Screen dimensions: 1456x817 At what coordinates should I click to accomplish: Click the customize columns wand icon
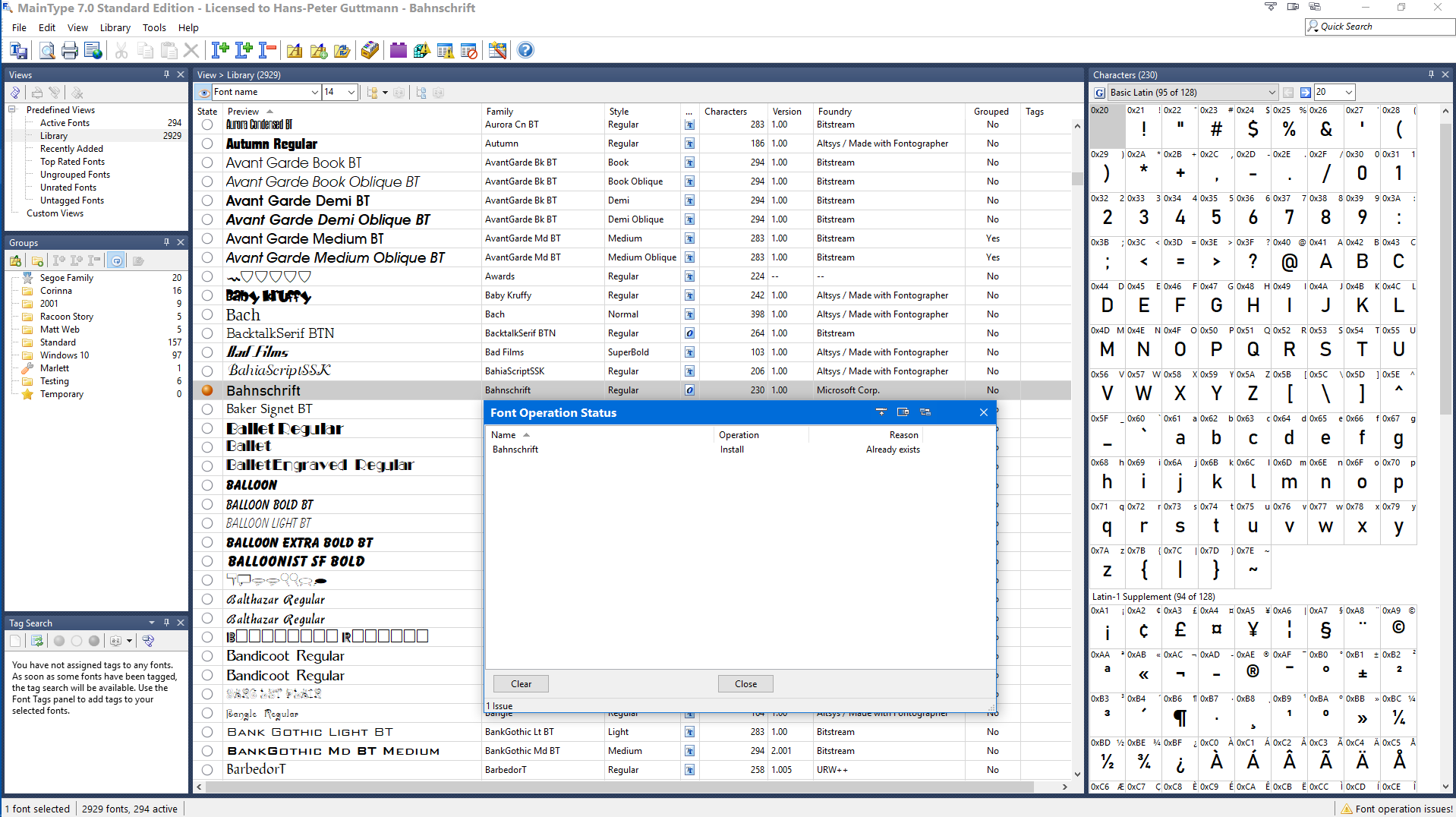coord(497,51)
